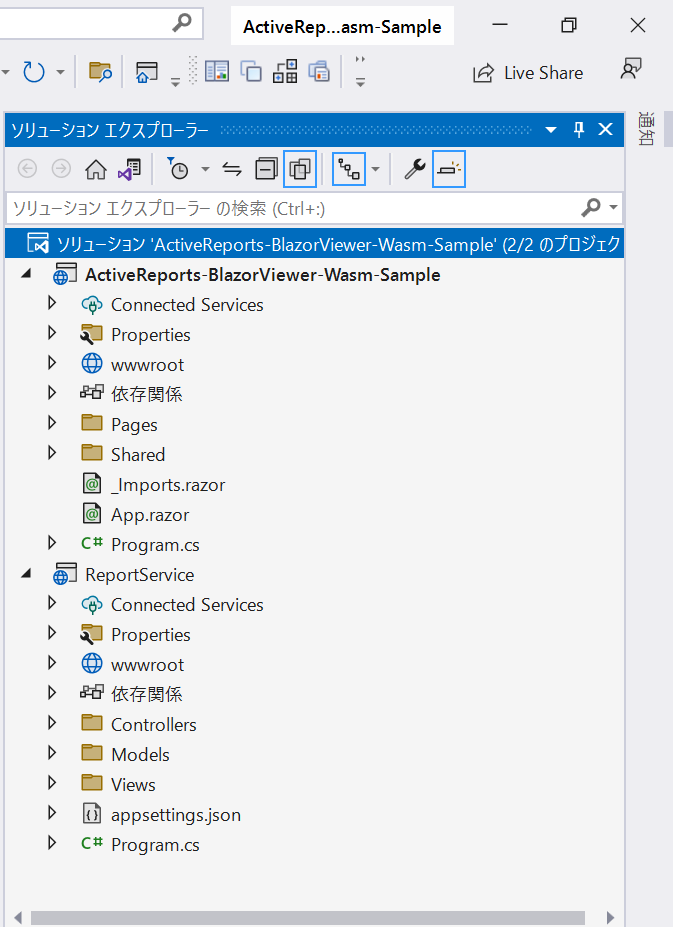
Task: Click the Find in Files folder icon
Action: click(101, 72)
